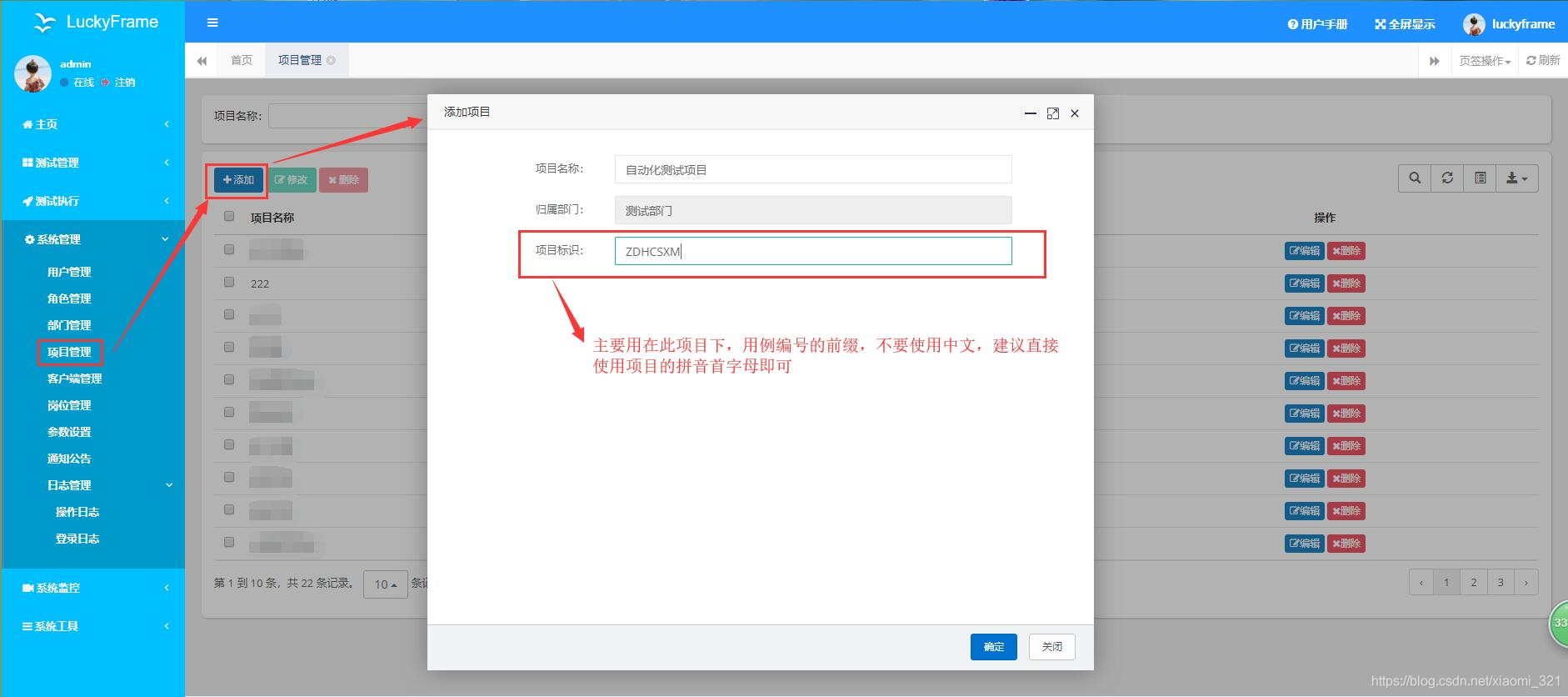Click the 项目名称 input in the dialog
This screenshot has width=1568, height=697.
pos(813,169)
